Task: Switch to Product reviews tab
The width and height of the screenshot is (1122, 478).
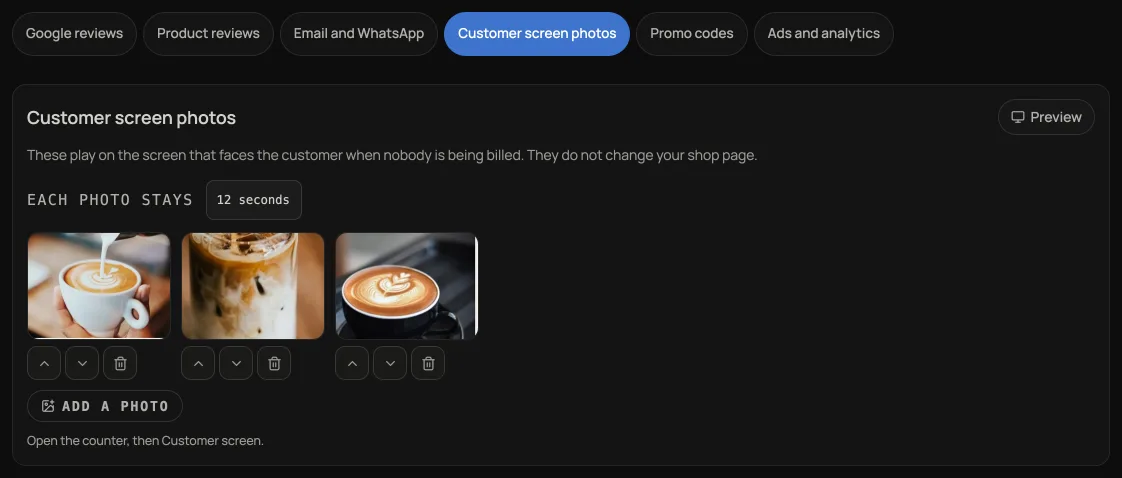Action: coord(208,34)
